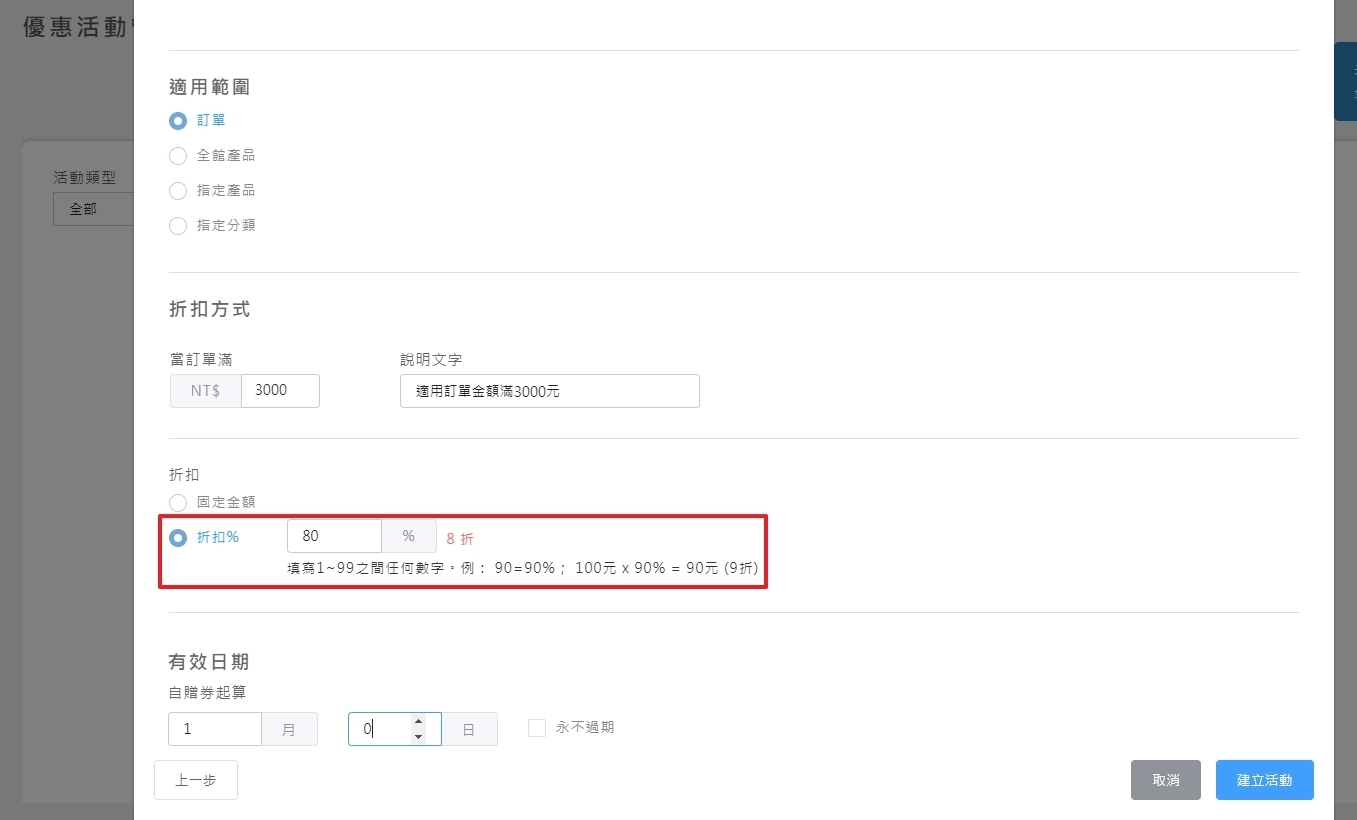Screen dimensions: 1357x820
Task: Focus the 說明文字 description text field
Action: (x=549, y=392)
